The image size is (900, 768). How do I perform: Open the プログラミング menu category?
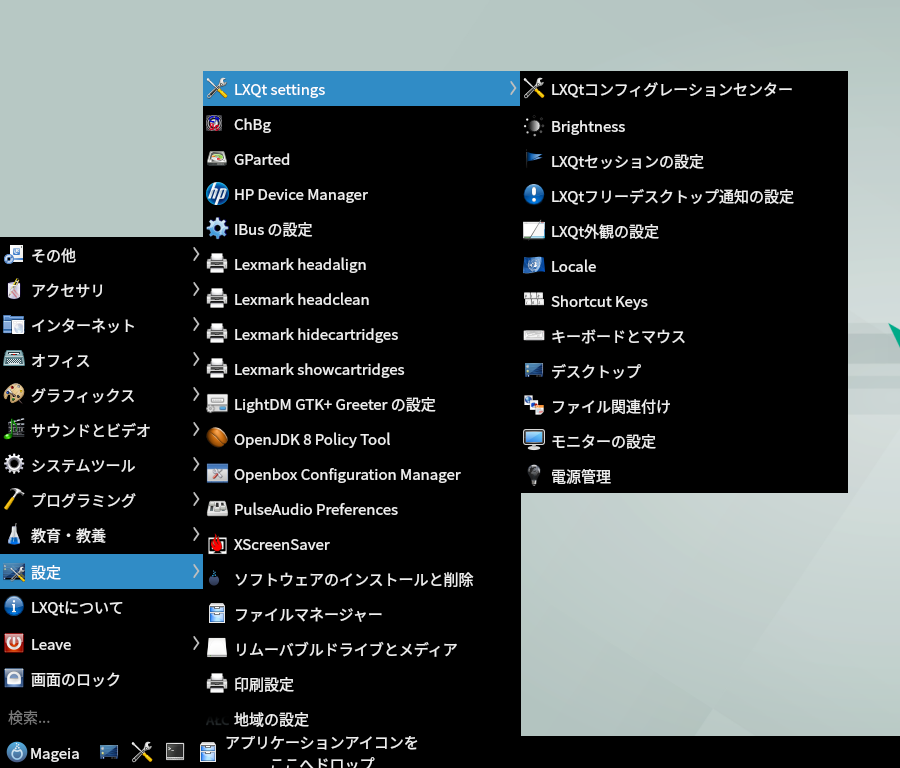[x=102, y=500]
